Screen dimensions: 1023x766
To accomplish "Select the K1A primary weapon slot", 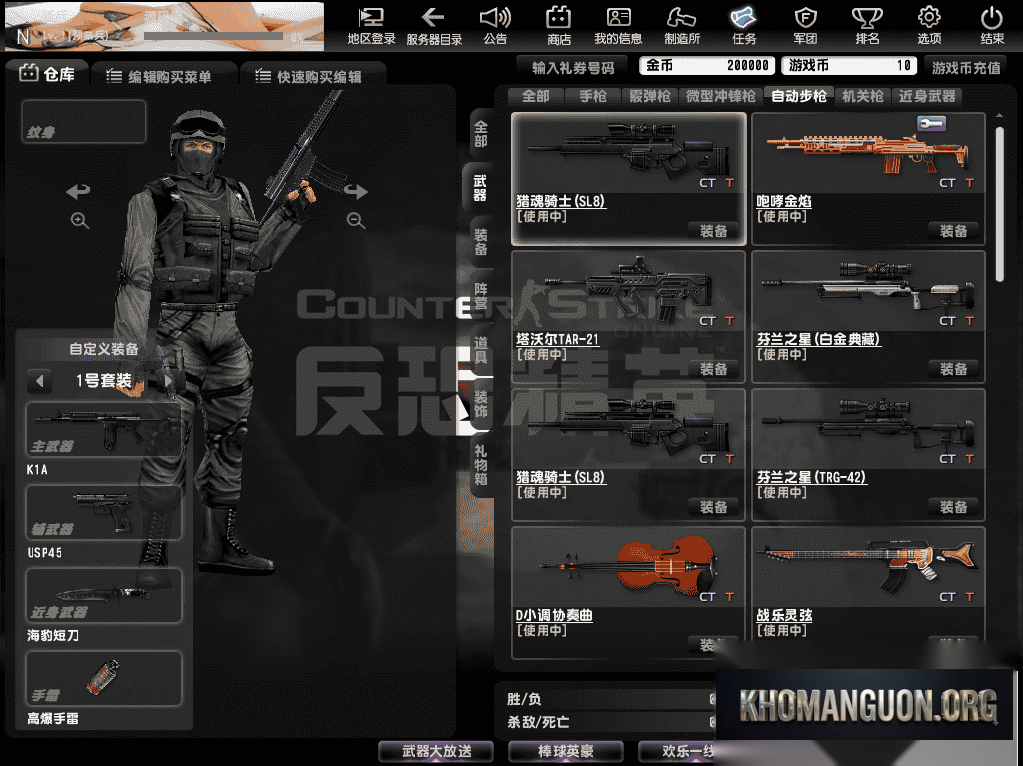I will pos(104,429).
